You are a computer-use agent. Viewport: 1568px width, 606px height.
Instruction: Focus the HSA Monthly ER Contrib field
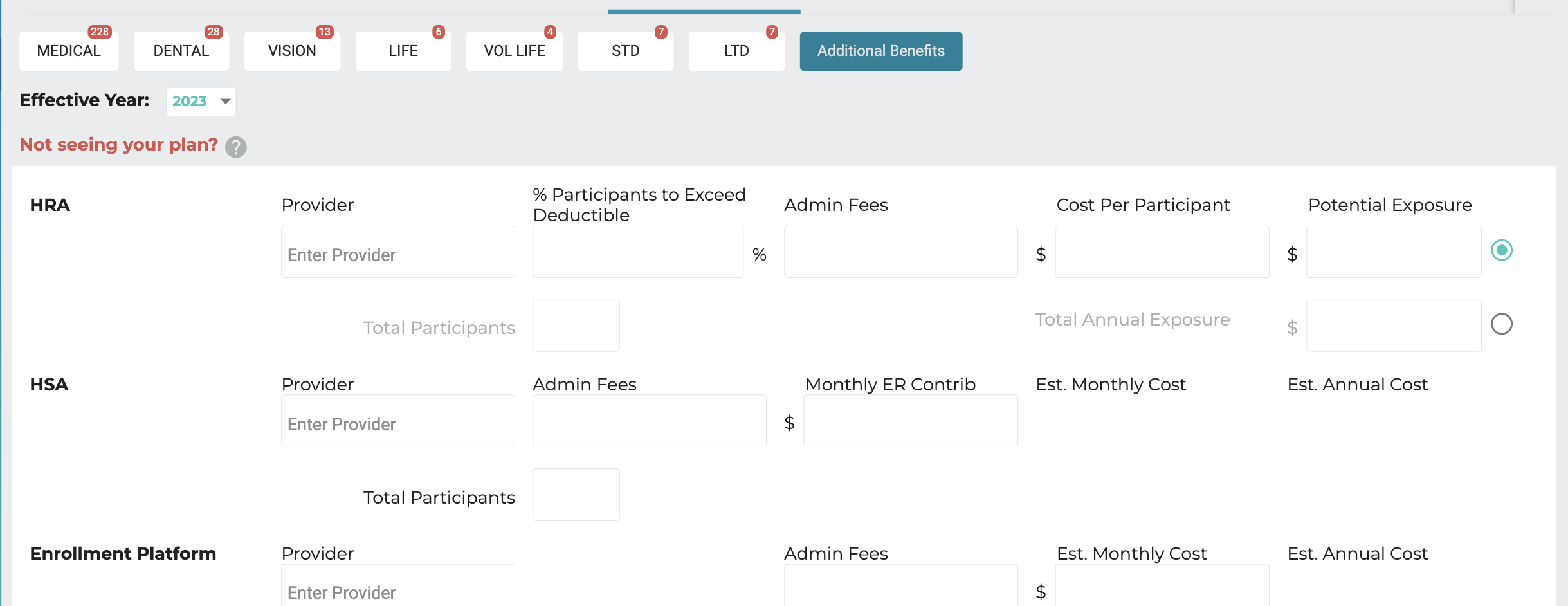911,421
